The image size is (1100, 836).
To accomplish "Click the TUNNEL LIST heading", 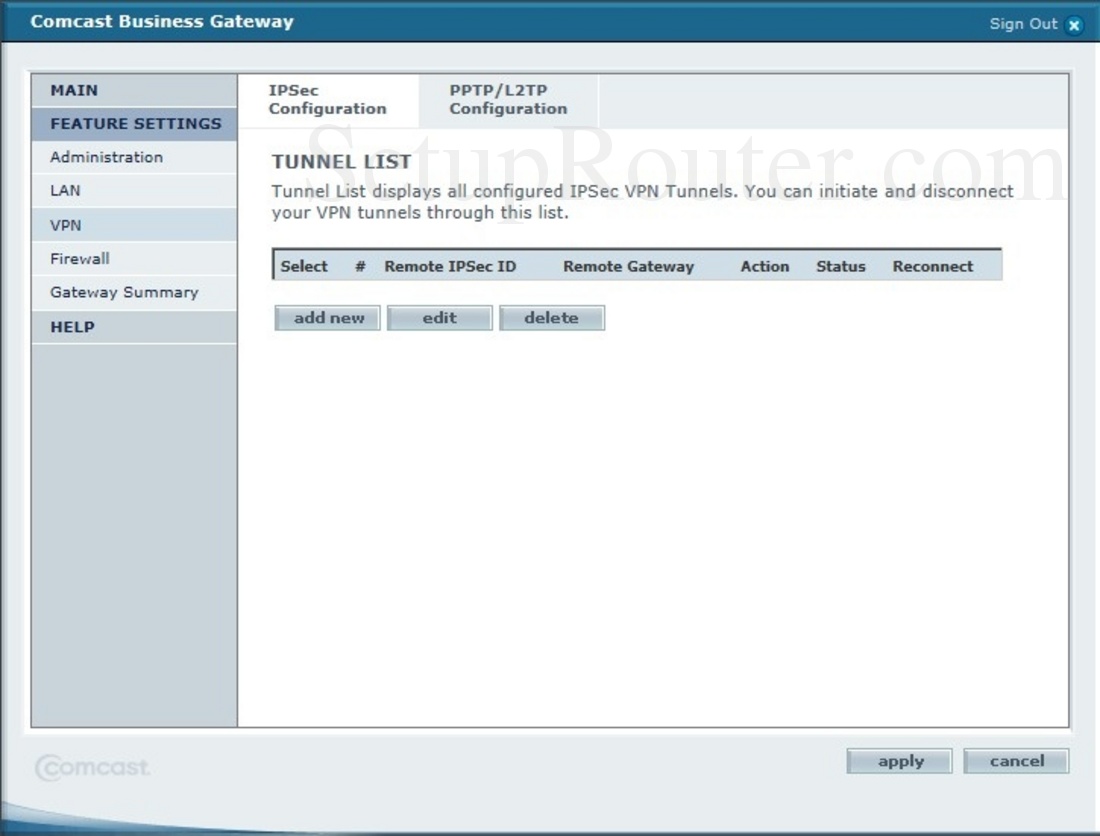I will click(x=342, y=162).
